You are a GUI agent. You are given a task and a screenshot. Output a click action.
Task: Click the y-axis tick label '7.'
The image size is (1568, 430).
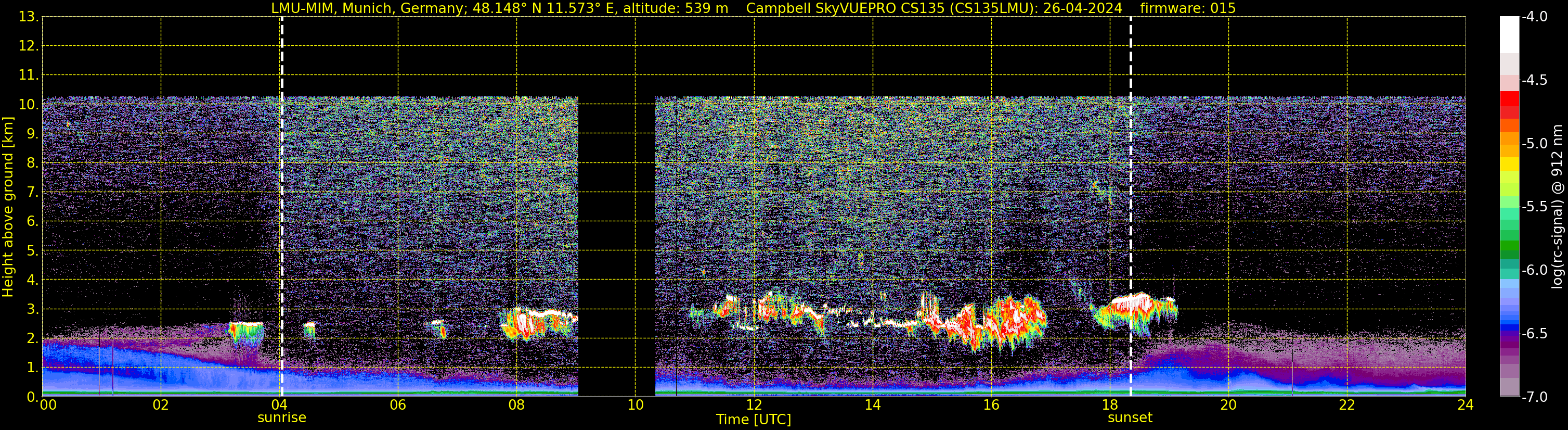(33, 192)
